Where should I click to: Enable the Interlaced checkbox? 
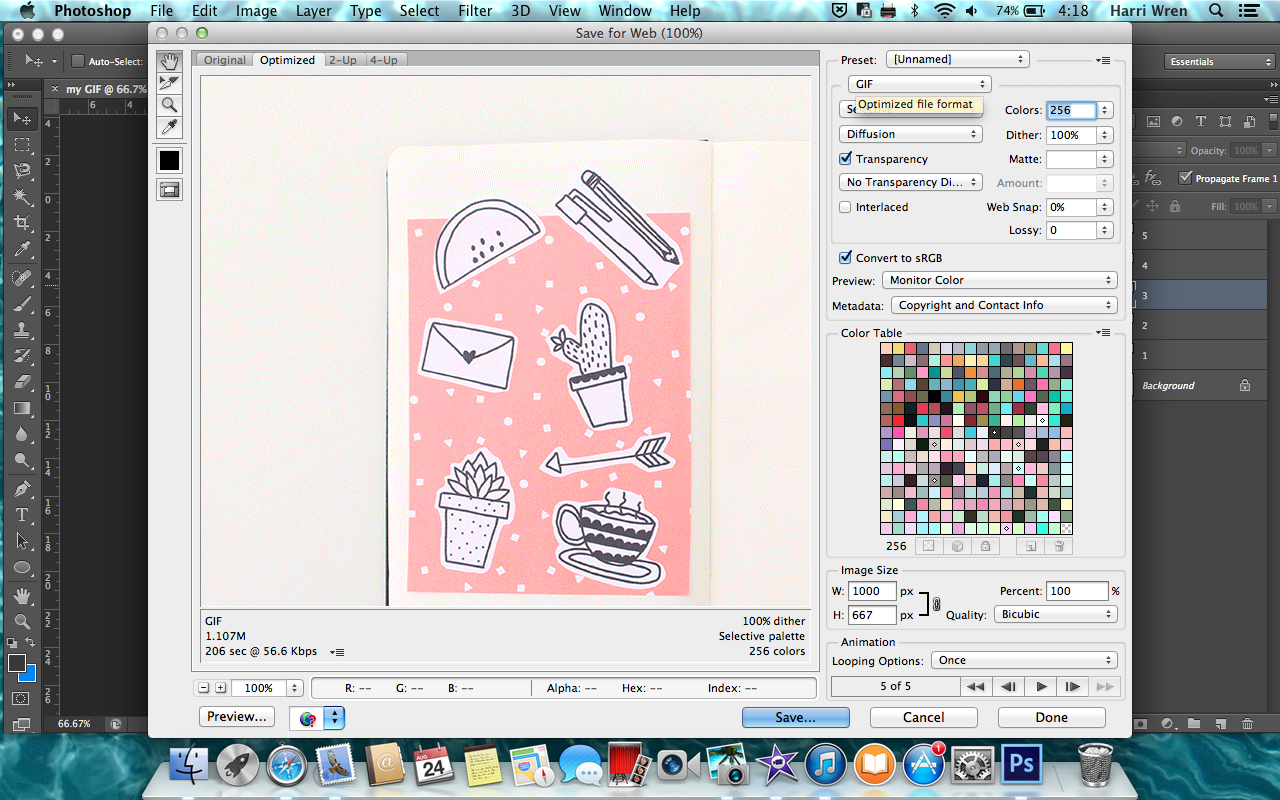pos(846,207)
